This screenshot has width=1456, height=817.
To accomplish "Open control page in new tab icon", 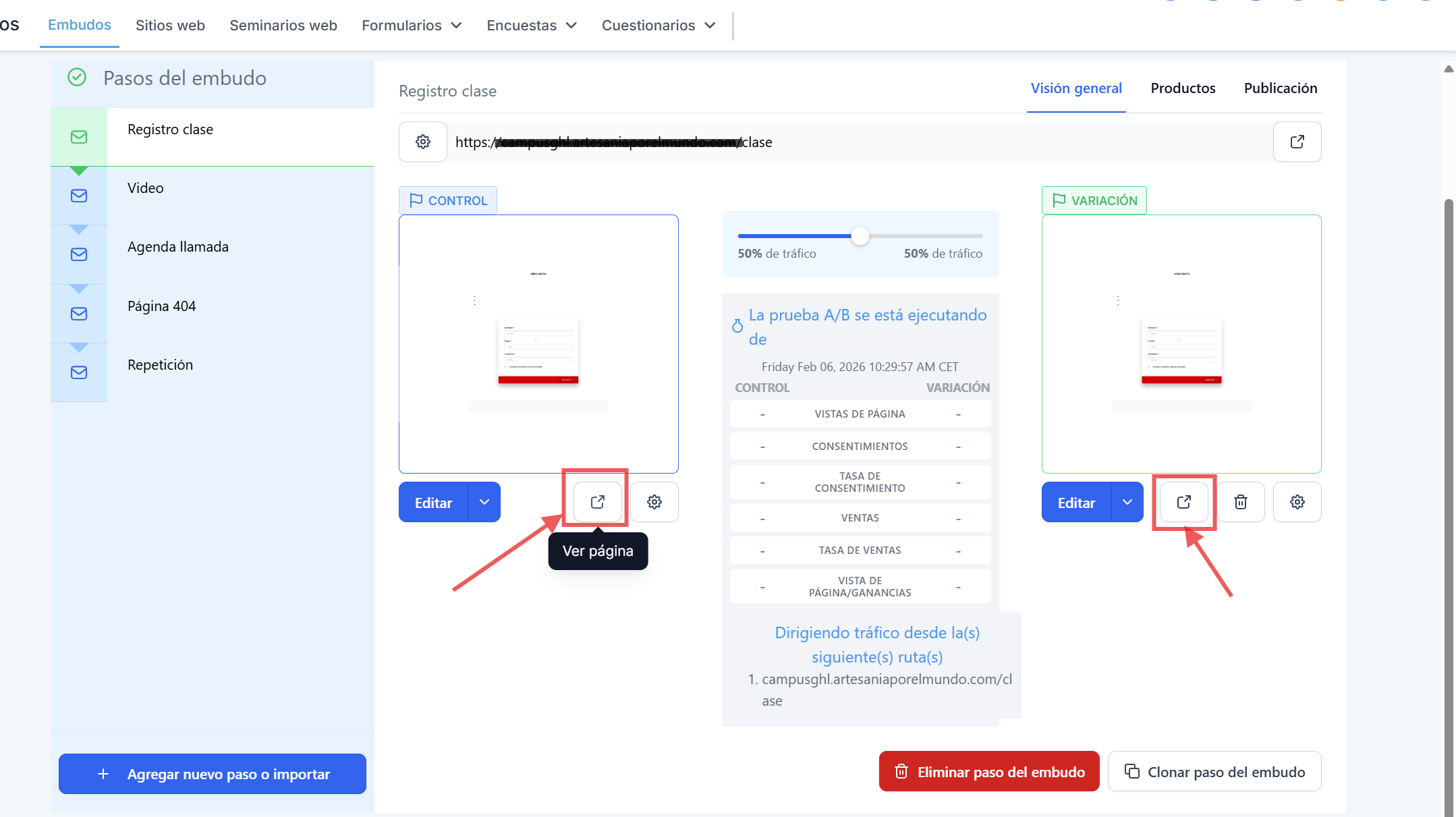I will pyautogui.click(x=597, y=502).
